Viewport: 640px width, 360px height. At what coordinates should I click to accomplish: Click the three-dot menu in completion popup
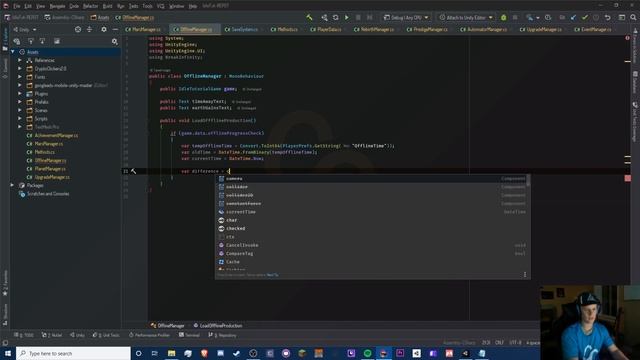tap(525, 275)
